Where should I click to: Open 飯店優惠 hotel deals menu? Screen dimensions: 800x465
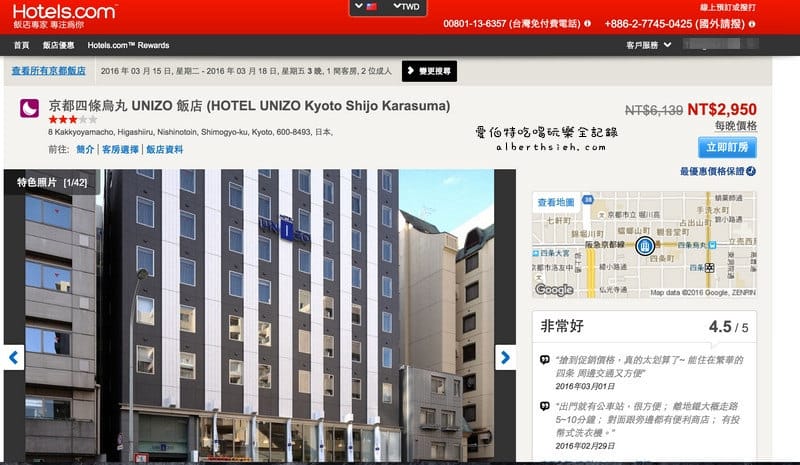tap(58, 45)
